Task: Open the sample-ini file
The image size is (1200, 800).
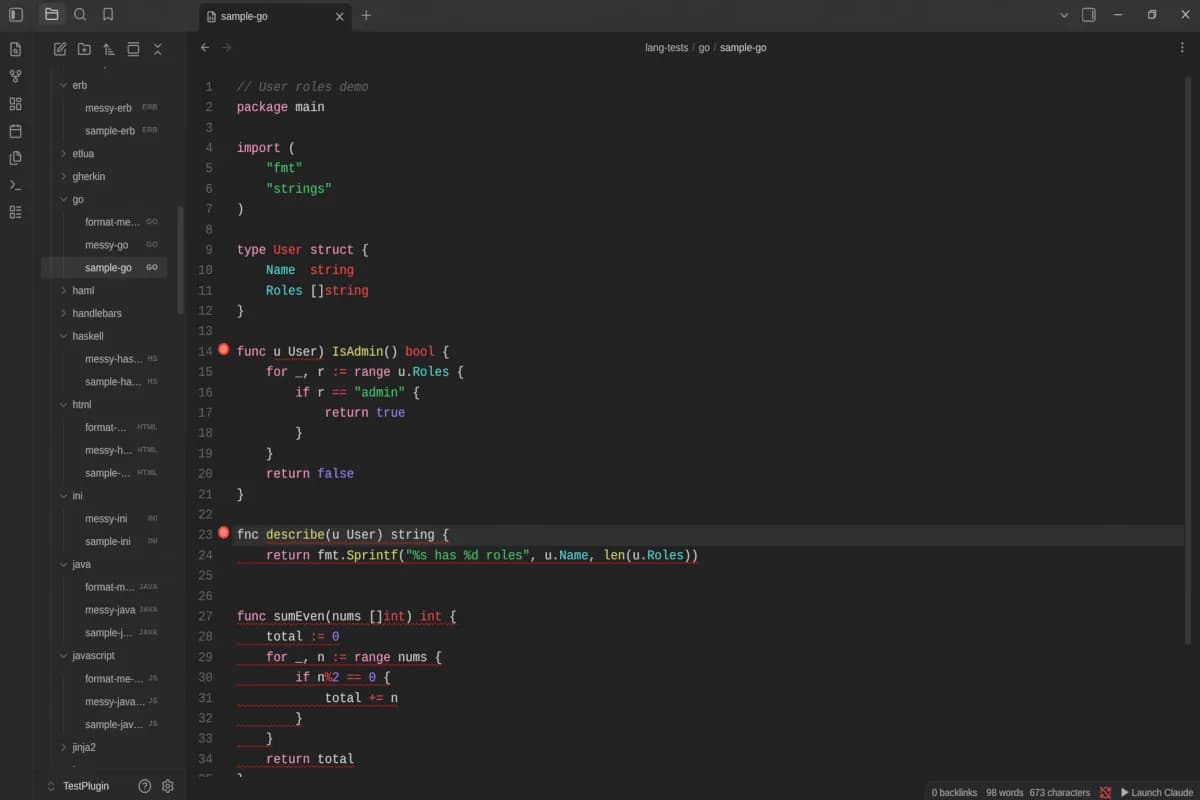Action: click(108, 541)
